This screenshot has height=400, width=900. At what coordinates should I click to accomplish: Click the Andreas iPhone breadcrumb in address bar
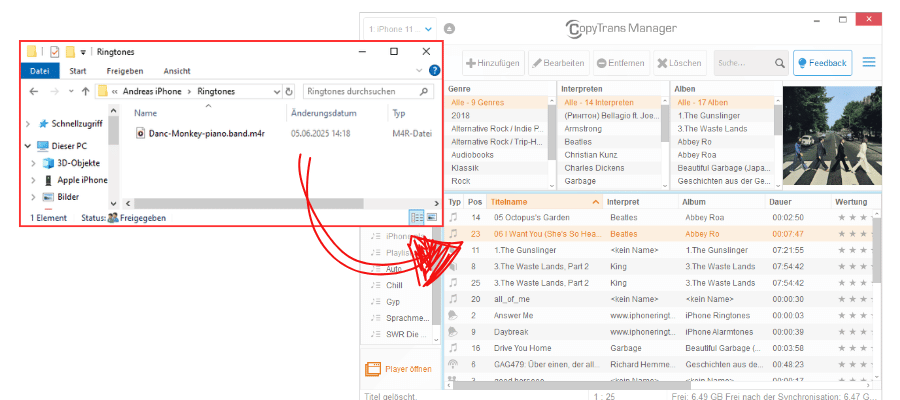(x=152, y=91)
